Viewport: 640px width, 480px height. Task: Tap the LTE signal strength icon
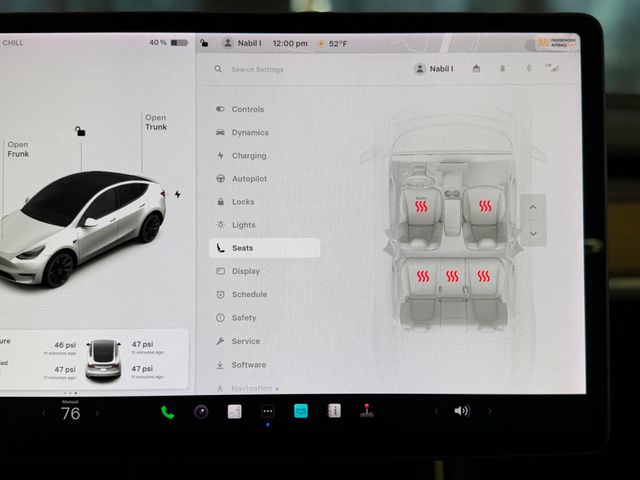coord(552,68)
